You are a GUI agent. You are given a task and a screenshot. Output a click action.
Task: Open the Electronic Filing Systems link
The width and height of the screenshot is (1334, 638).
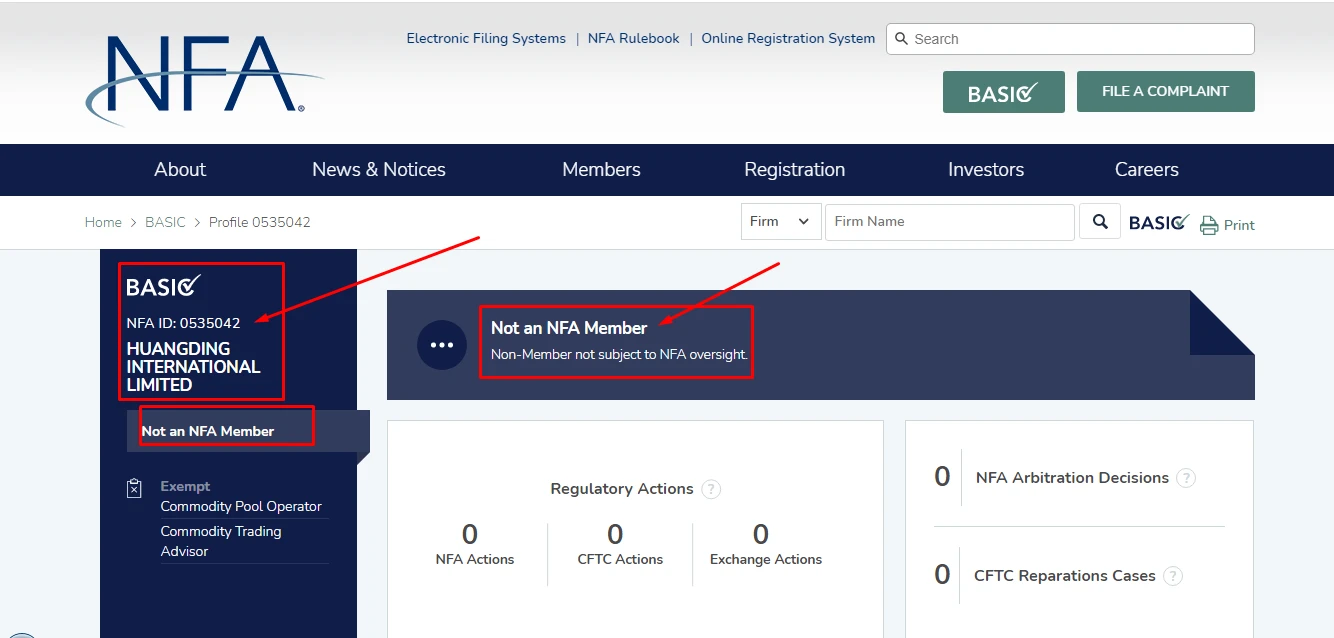[486, 39]
